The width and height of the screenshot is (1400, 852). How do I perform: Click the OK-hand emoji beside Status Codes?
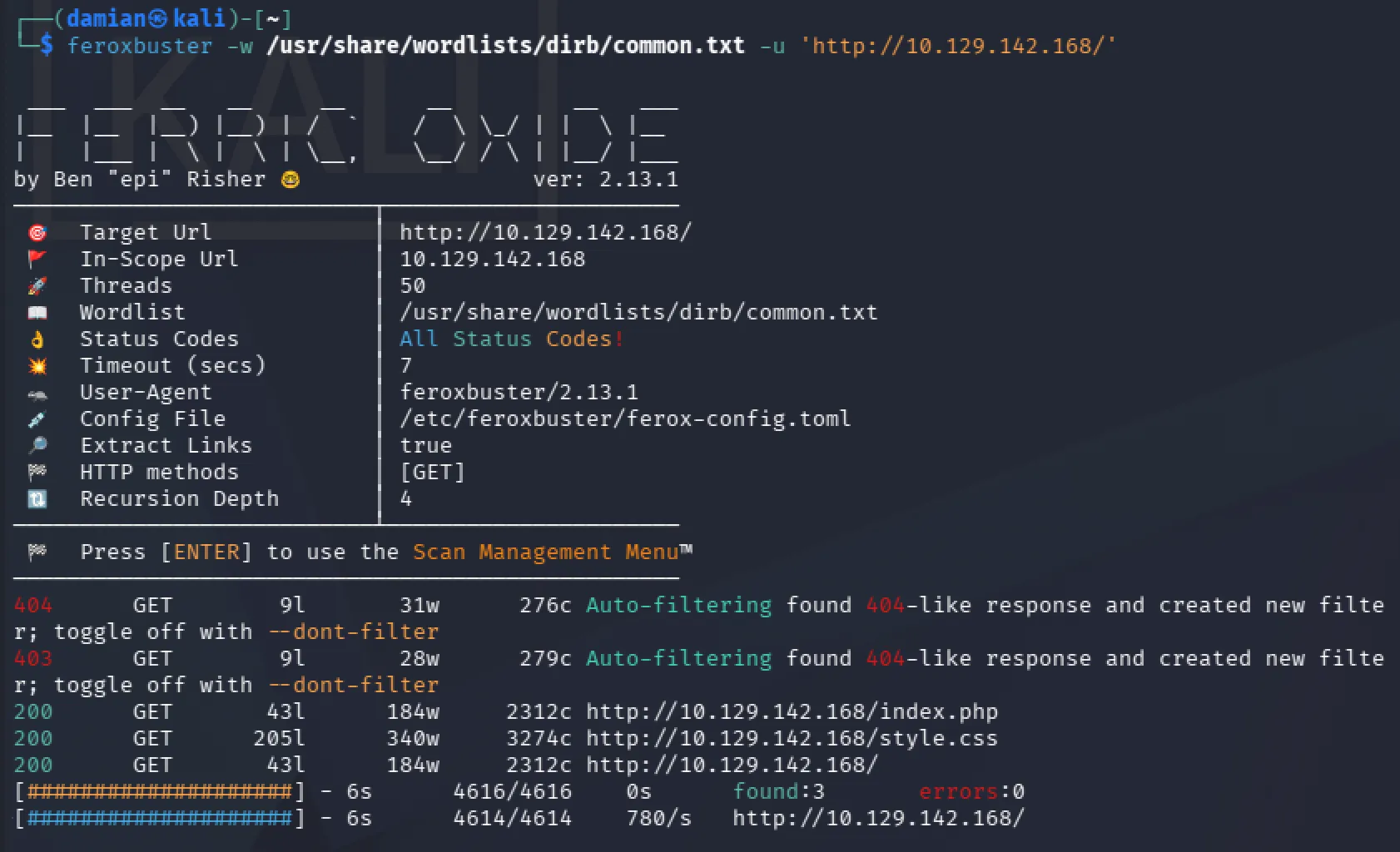(x=37, y=339)
